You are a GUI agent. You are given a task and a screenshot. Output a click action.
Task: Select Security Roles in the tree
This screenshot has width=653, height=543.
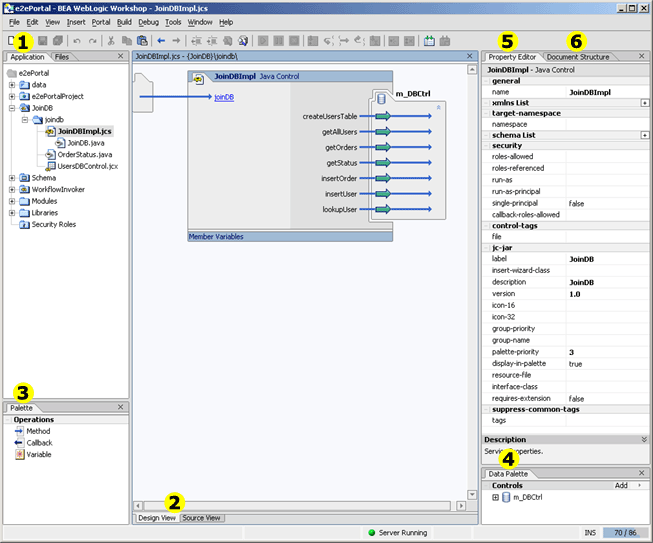(x=54, y=224)
